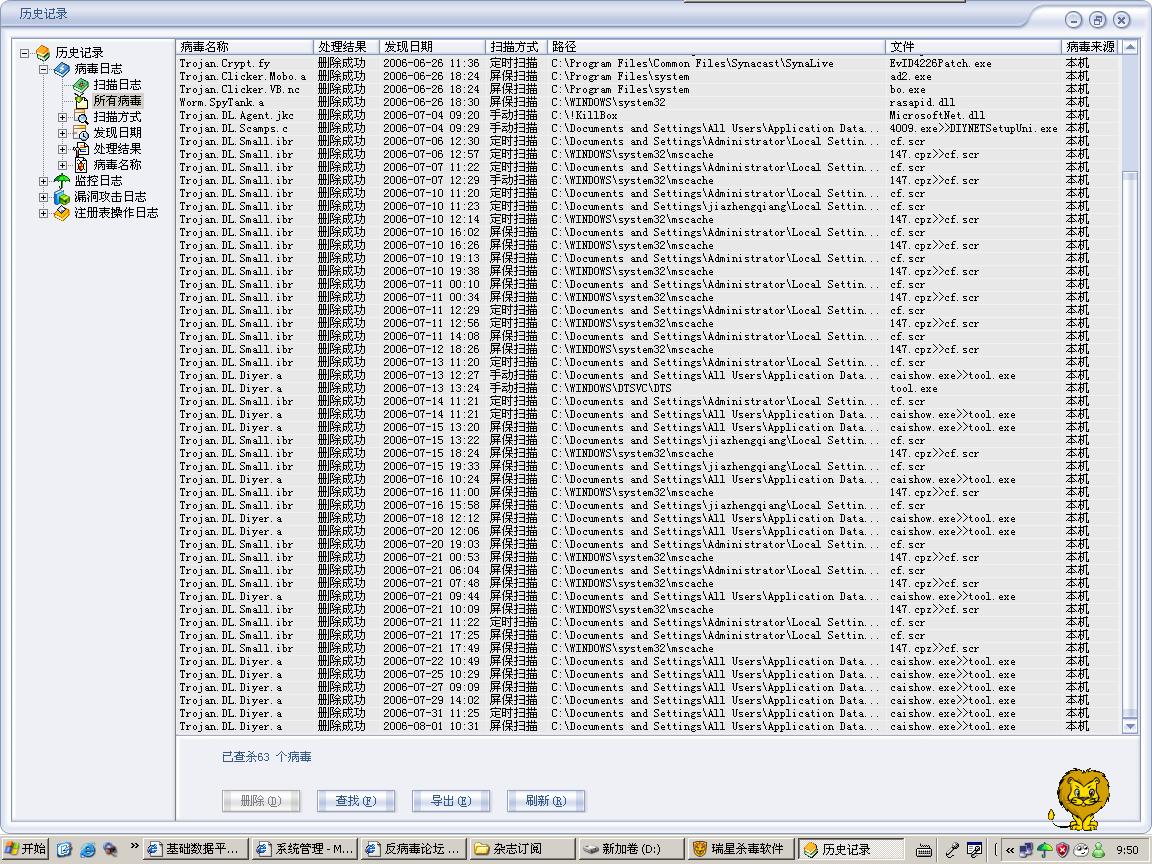
Task: Sort by 病毒名称 column header
Action: tap(204, 47)
